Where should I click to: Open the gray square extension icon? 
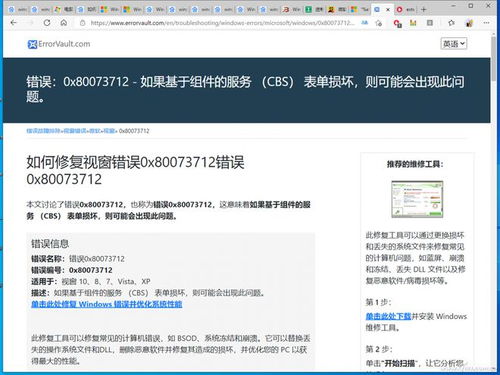[430, 23]
